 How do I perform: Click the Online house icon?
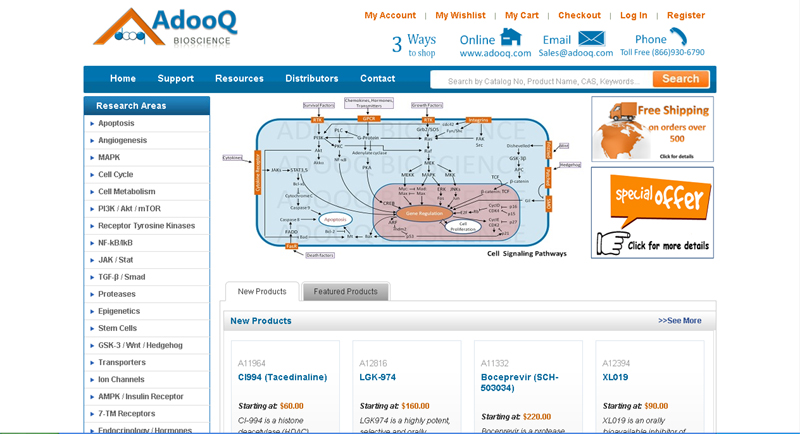tap(511, 38)
